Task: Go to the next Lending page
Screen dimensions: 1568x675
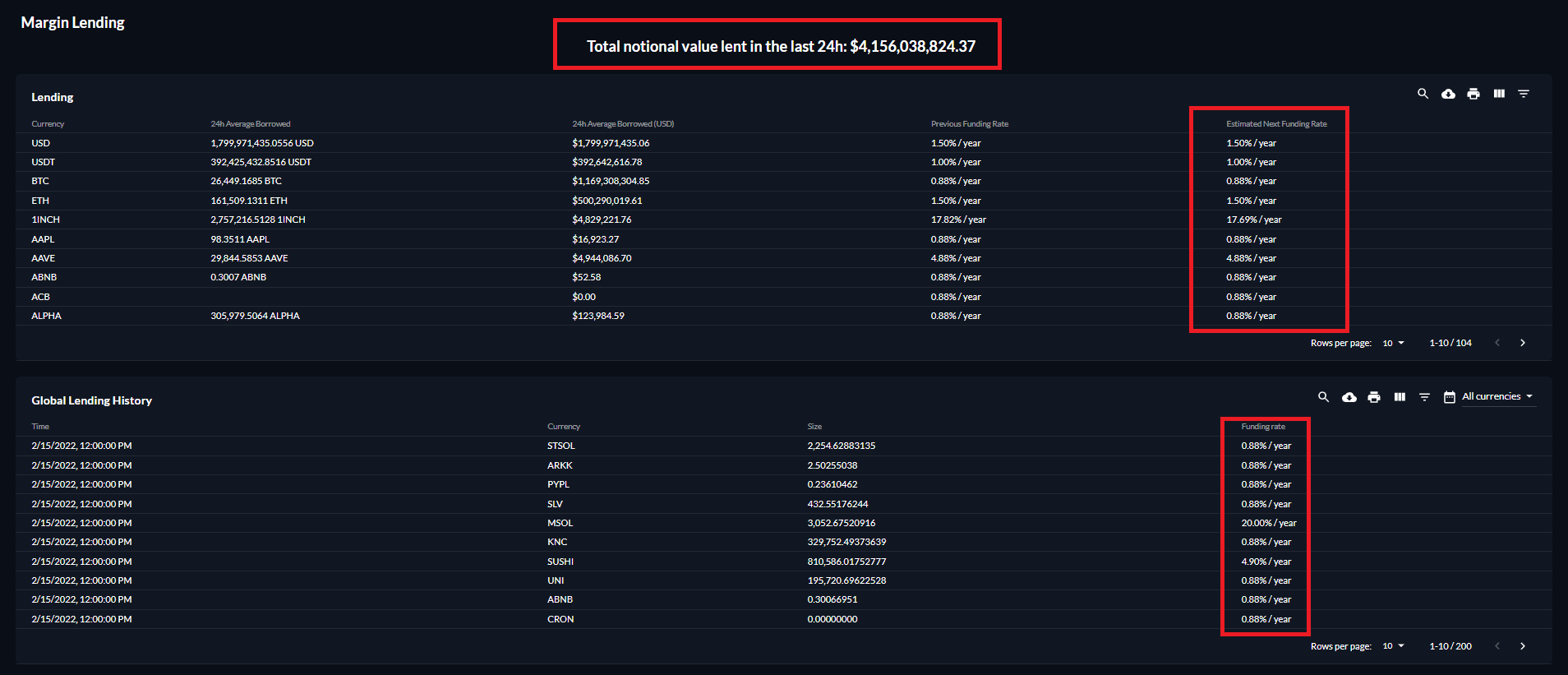Action: tap(1522, 343)
